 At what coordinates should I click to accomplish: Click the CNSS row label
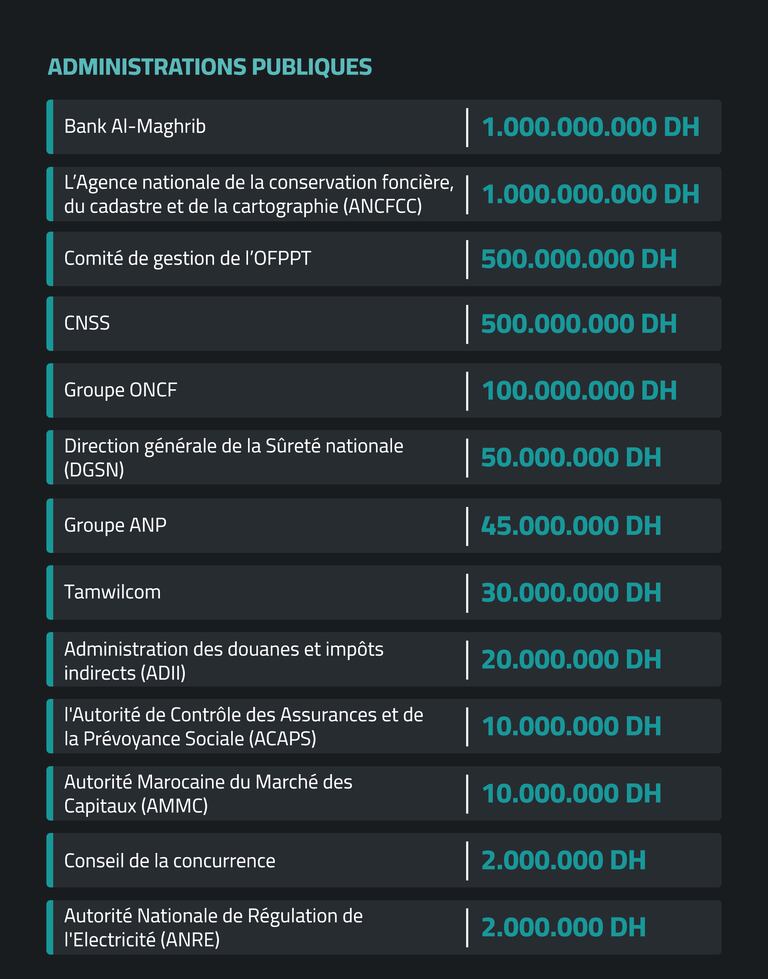pos(87,323)
